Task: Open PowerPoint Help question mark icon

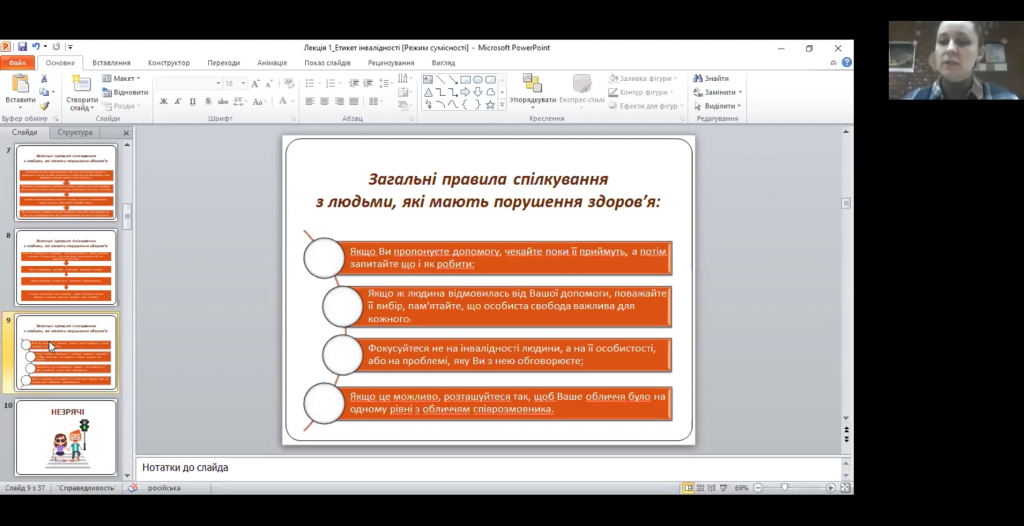Action: point(846,62)
